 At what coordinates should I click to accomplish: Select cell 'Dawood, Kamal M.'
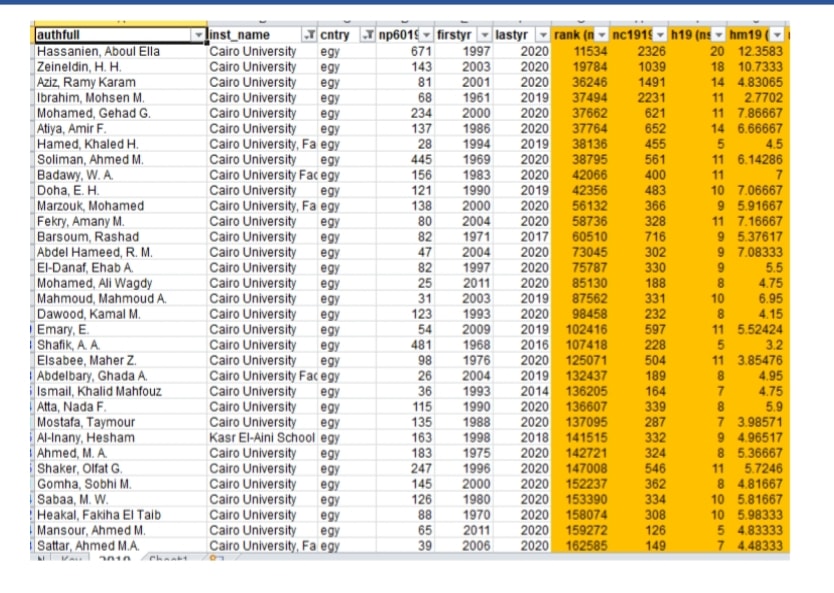pyautogui.click(x=120, y=314)
